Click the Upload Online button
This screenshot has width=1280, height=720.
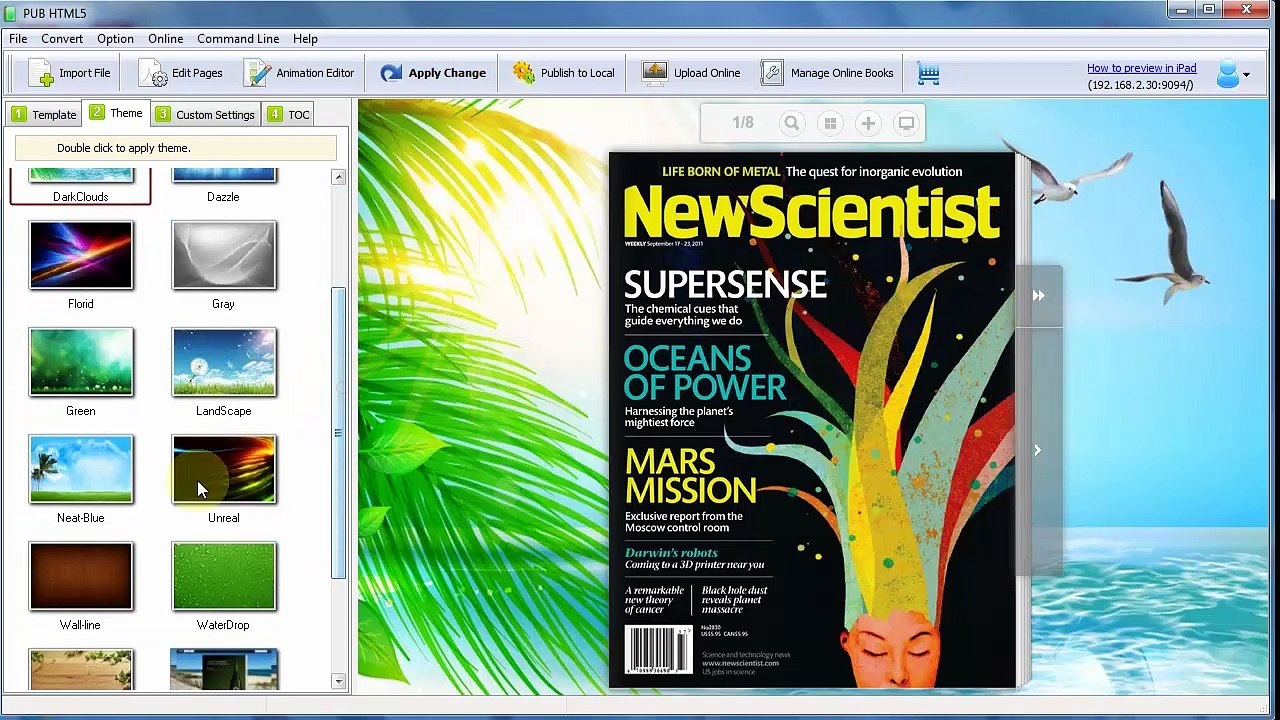(691, 73)
